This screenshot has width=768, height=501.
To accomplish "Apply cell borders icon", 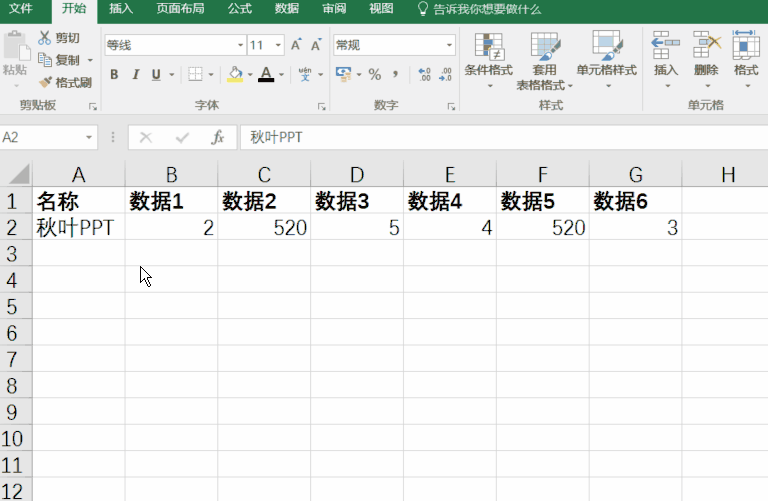I will coord(195,74).
